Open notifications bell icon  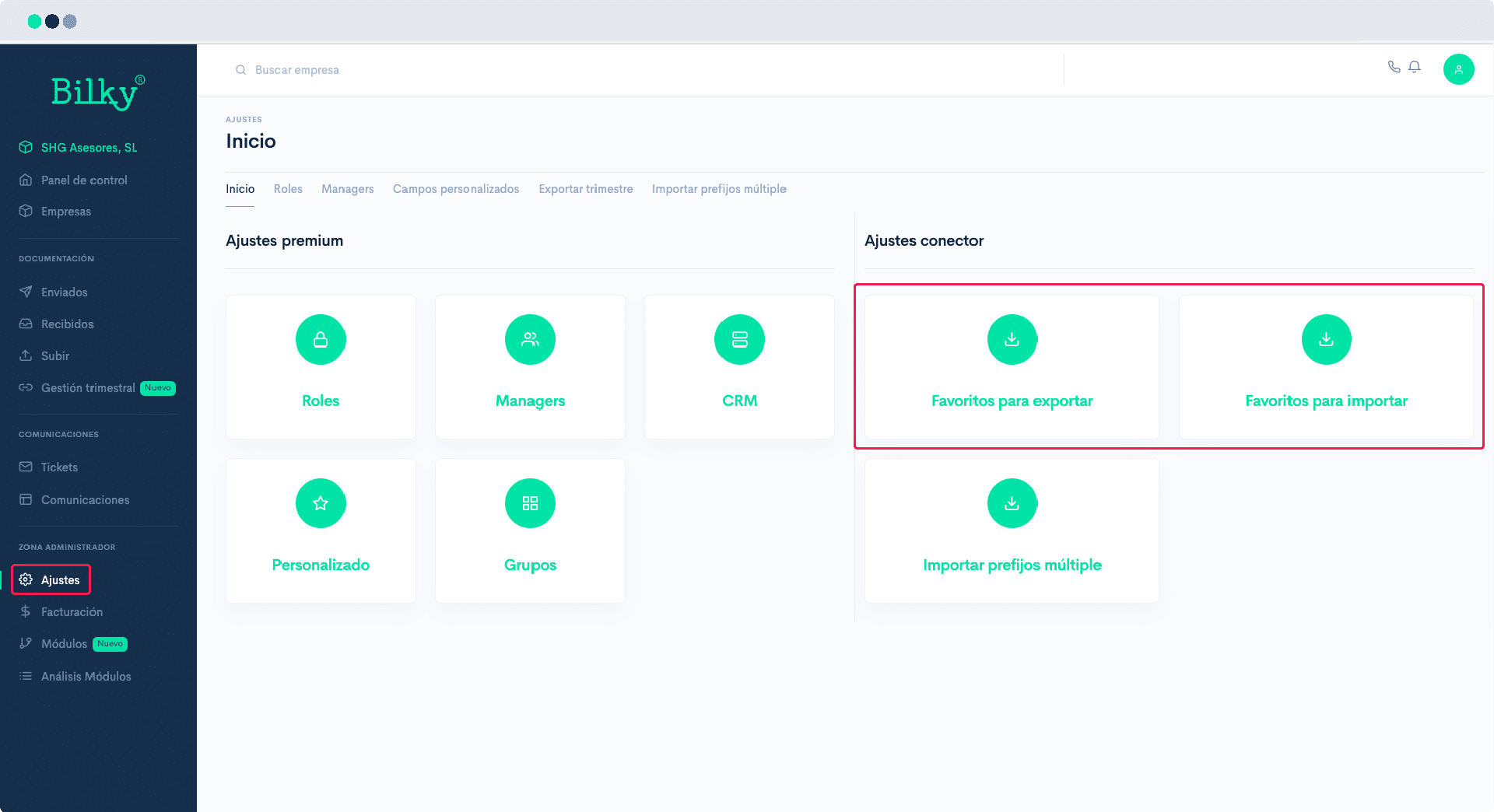tap(1415, 67)
